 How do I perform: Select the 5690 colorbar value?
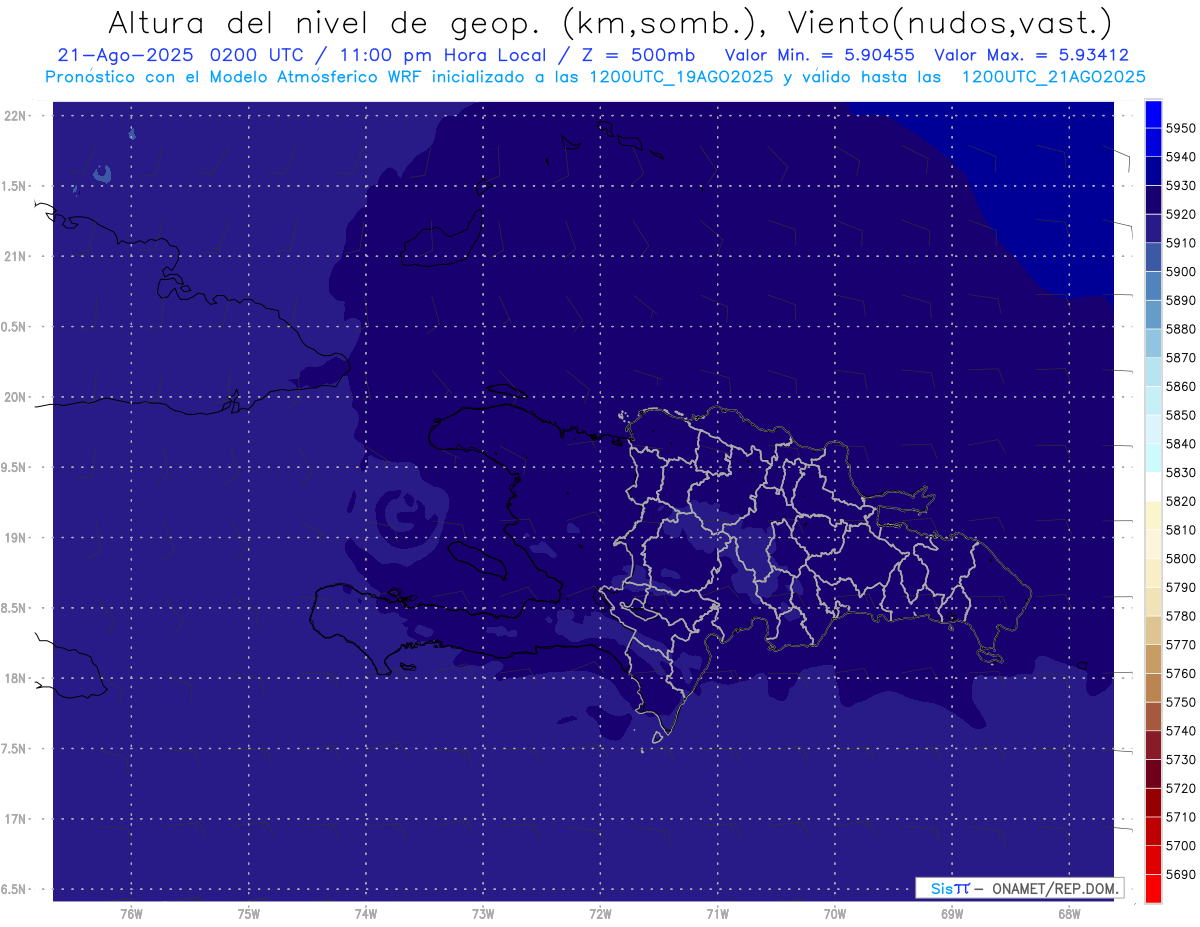(1181, 875)
